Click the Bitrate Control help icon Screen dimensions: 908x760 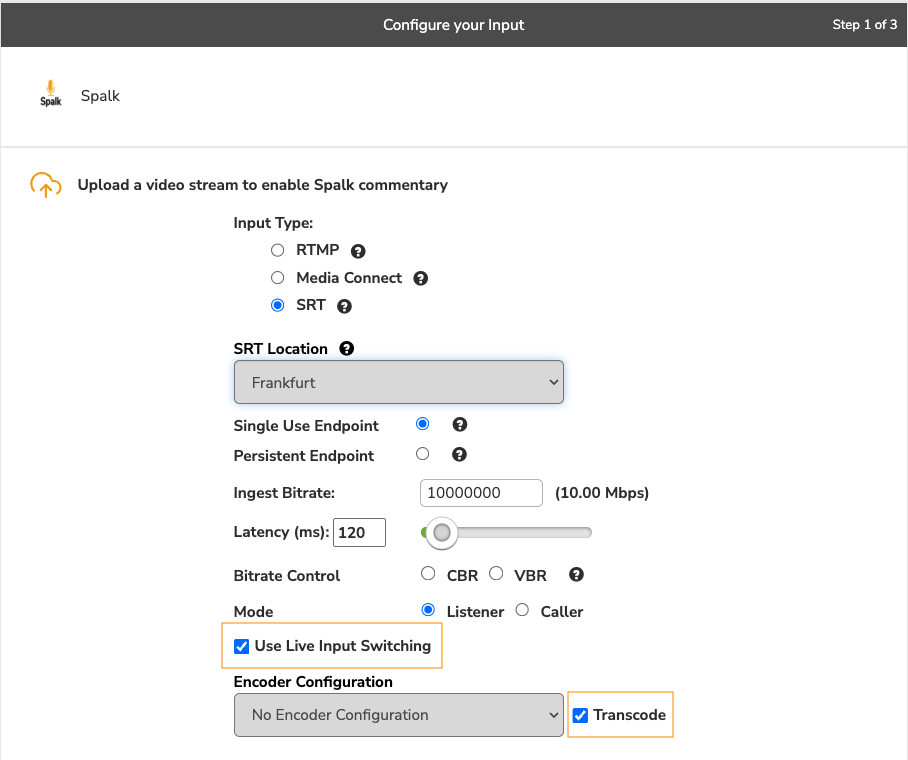576,575
